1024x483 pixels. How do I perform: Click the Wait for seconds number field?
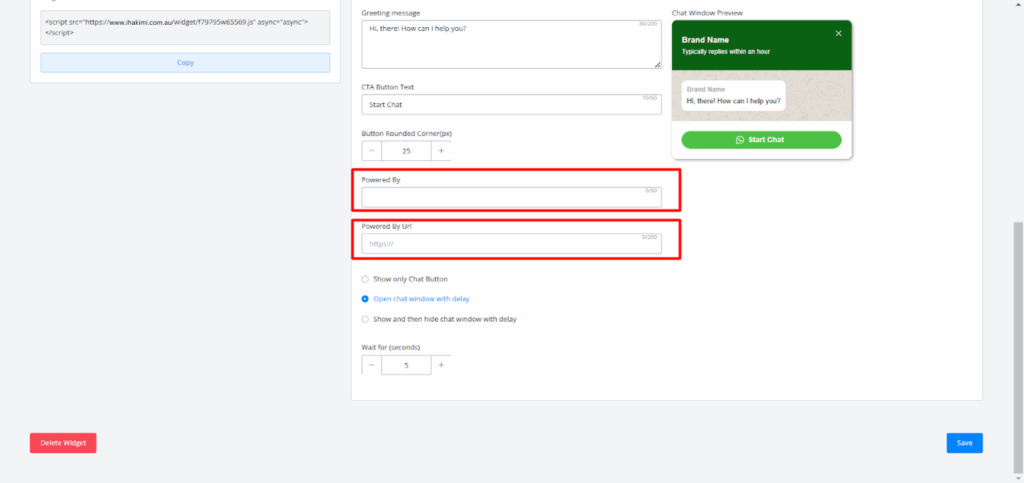click(x=406, y=365)
